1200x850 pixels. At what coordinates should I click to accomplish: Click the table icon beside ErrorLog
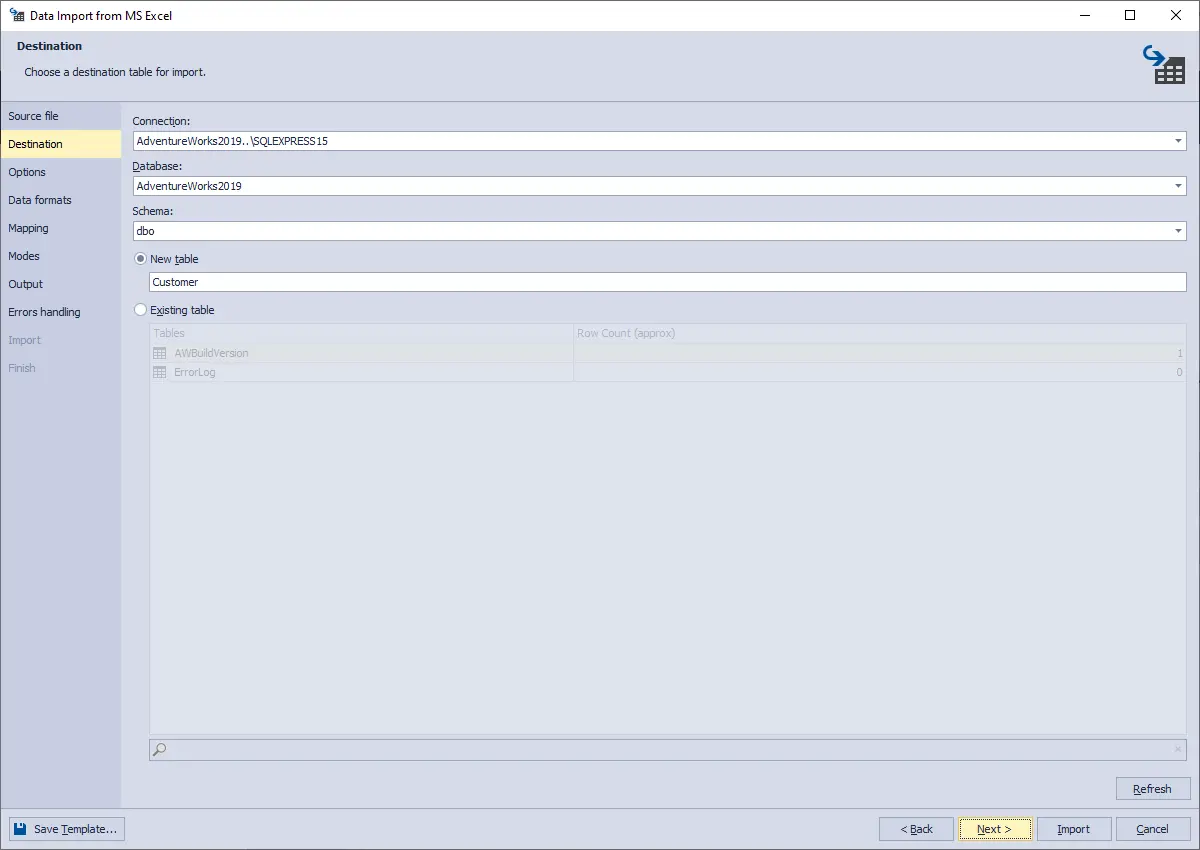(160, 372)
